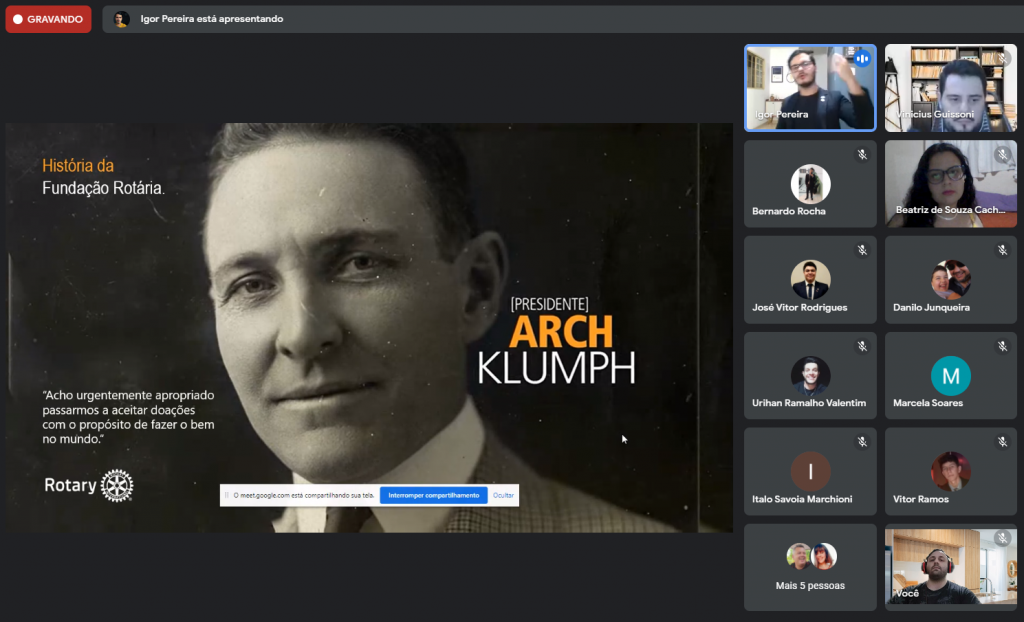Click the Arch Klumph presentation slide
1024x622 pixels.
(369, 327)
